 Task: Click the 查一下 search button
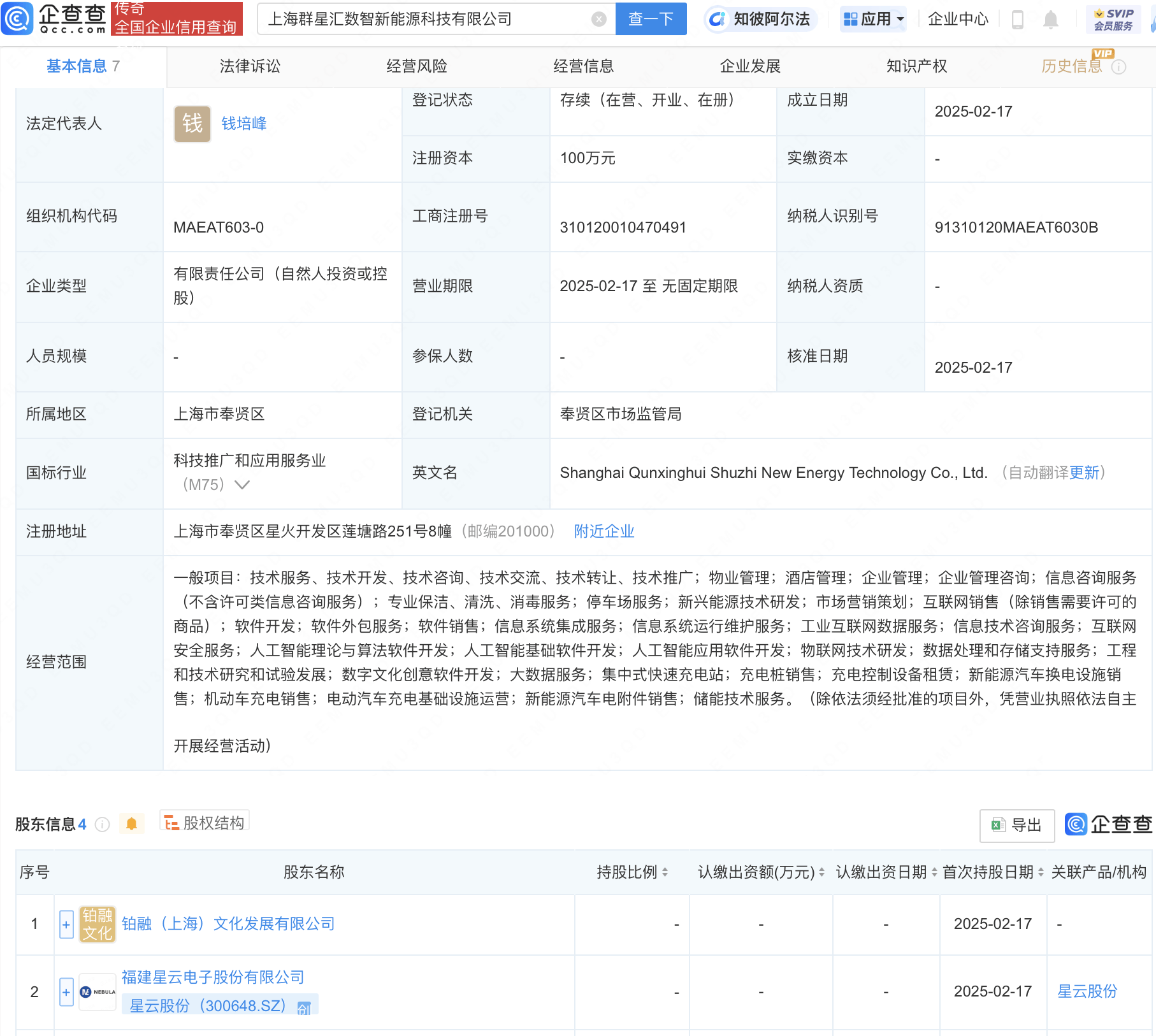pos(651,19)
